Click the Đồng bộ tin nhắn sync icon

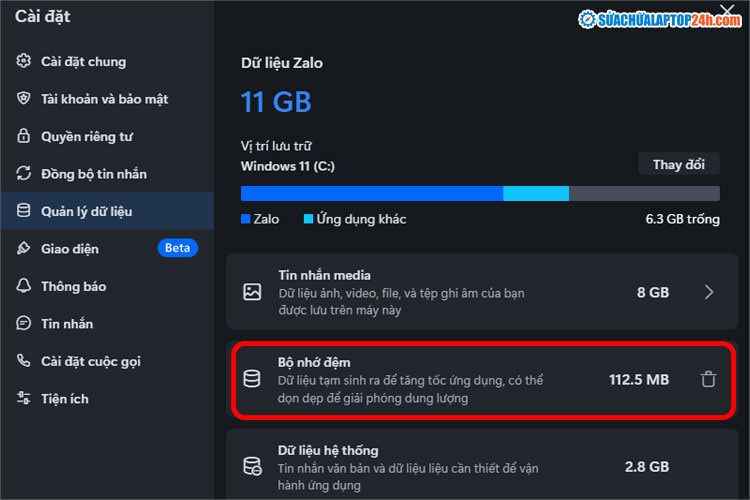24,174
